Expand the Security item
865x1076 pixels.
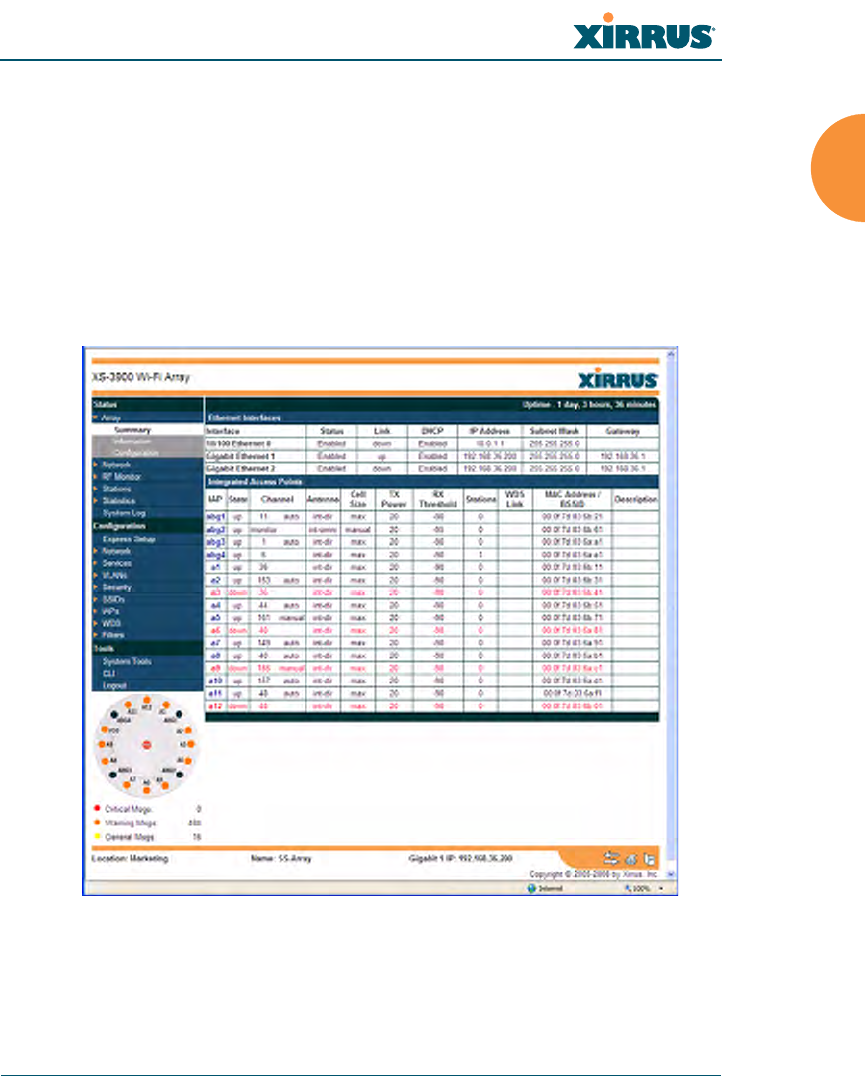point(96,587)
